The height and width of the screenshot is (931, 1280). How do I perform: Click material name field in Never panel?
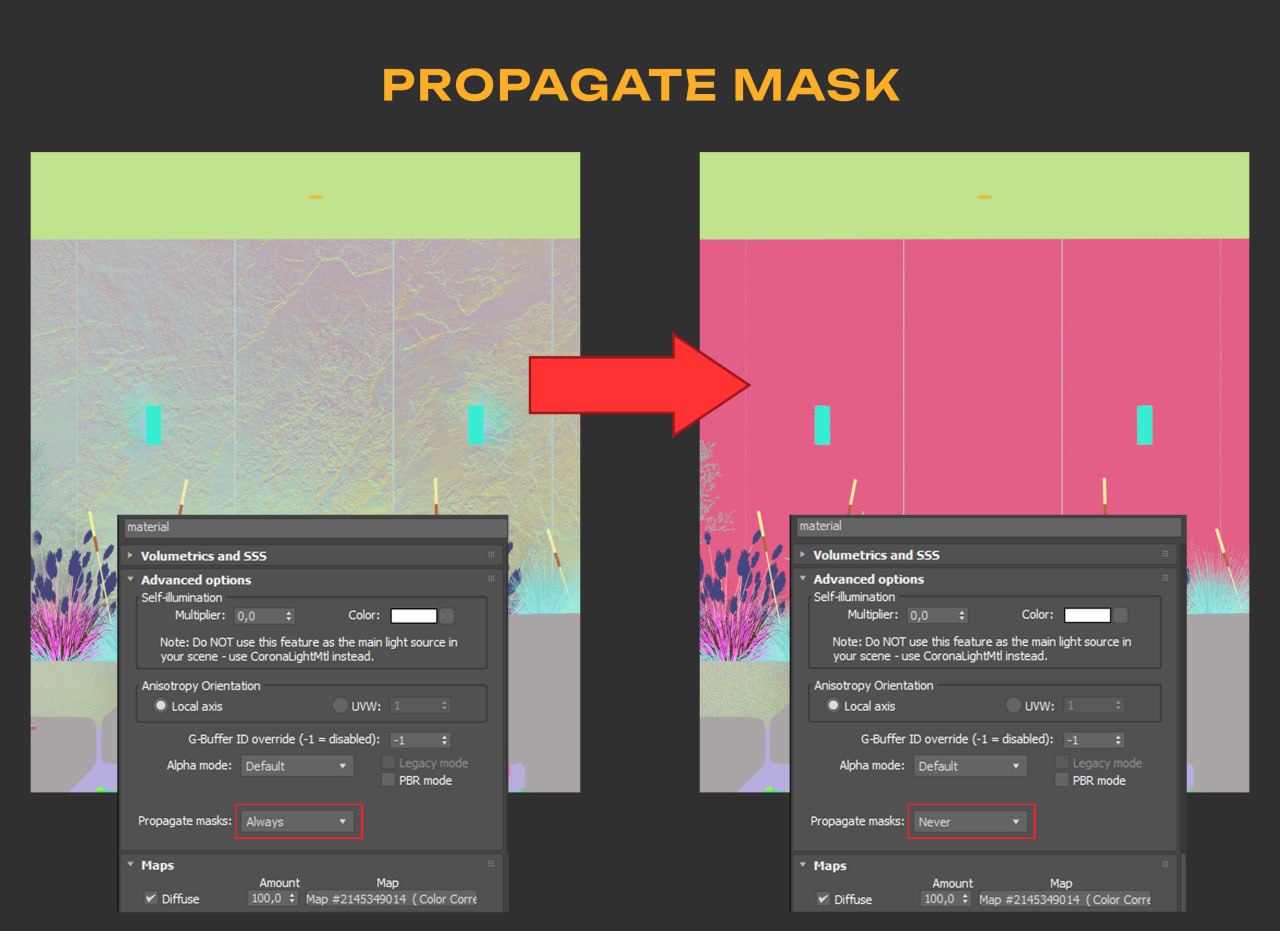[988, 526]
